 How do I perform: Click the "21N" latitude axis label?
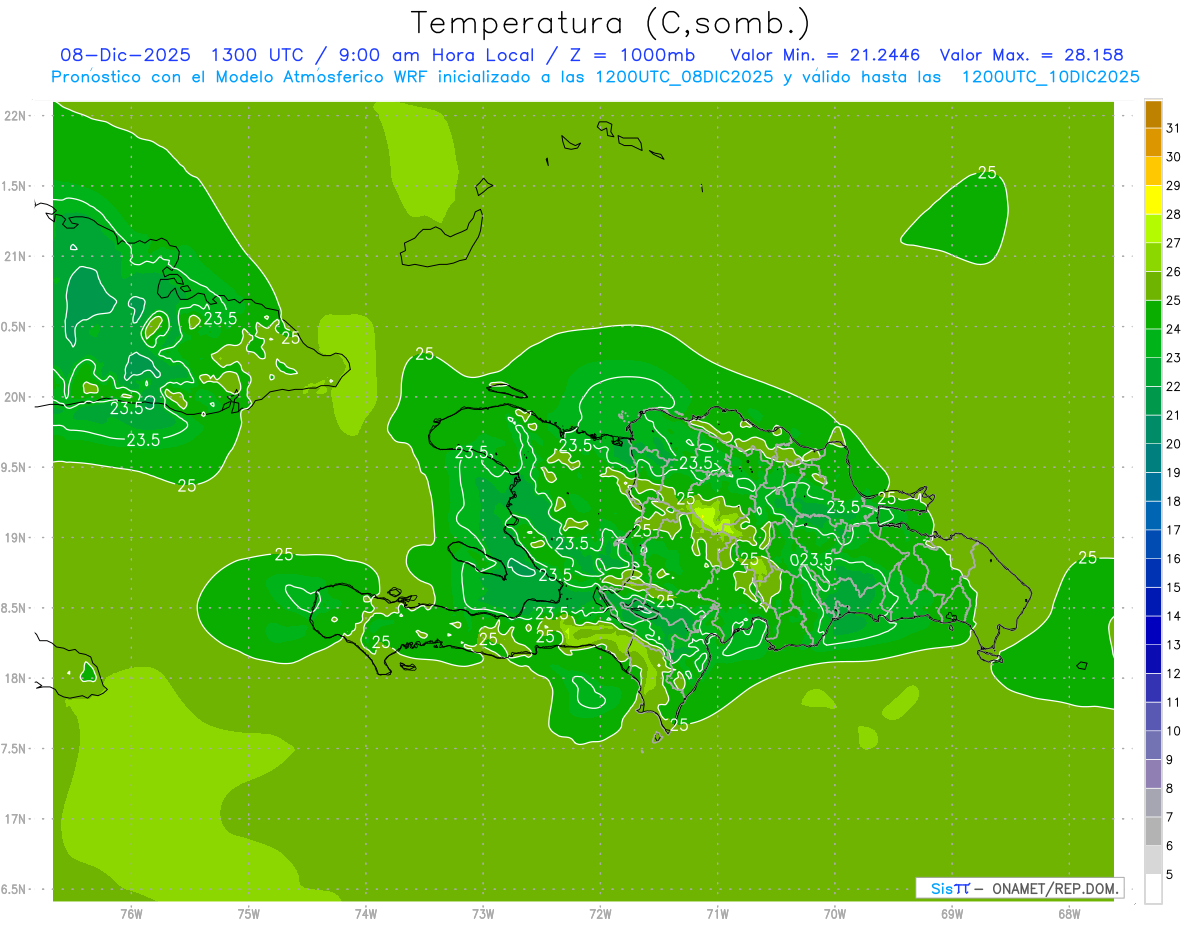17,257
